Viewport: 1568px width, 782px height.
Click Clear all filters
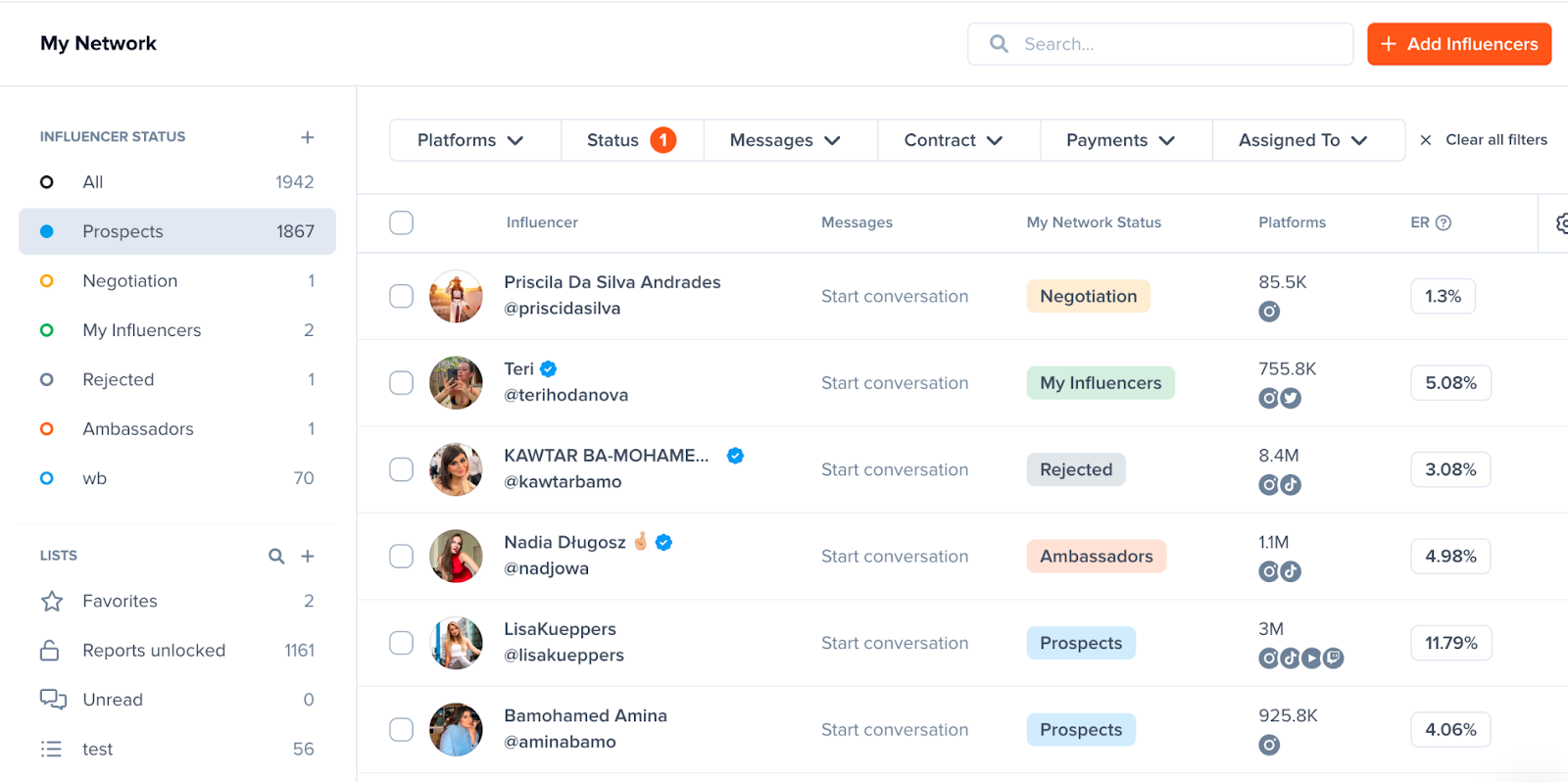point(1484,140)
